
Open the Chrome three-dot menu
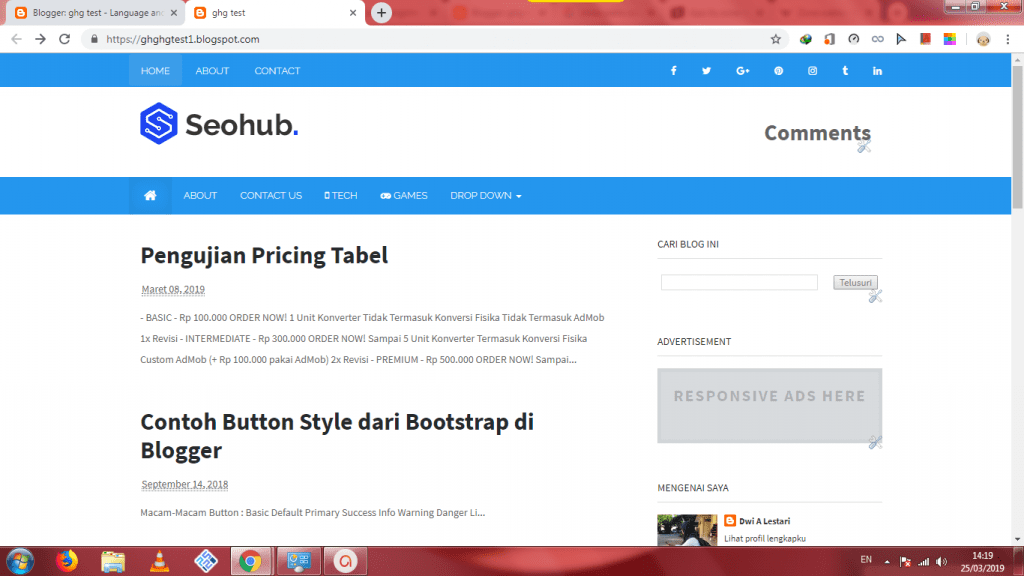pyautogui.click(x=1008, y=39)
